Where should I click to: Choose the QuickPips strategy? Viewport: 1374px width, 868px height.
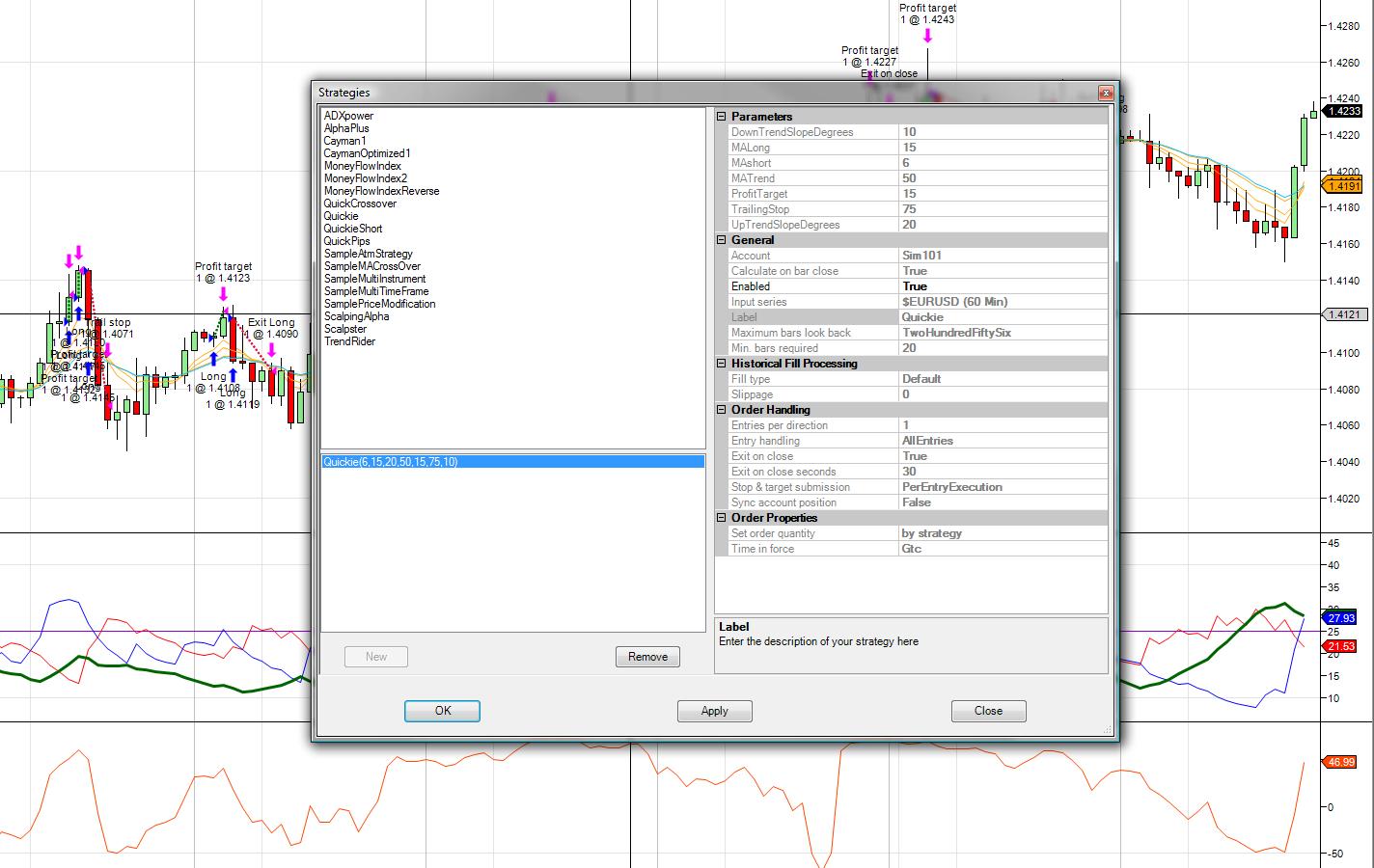346,241
